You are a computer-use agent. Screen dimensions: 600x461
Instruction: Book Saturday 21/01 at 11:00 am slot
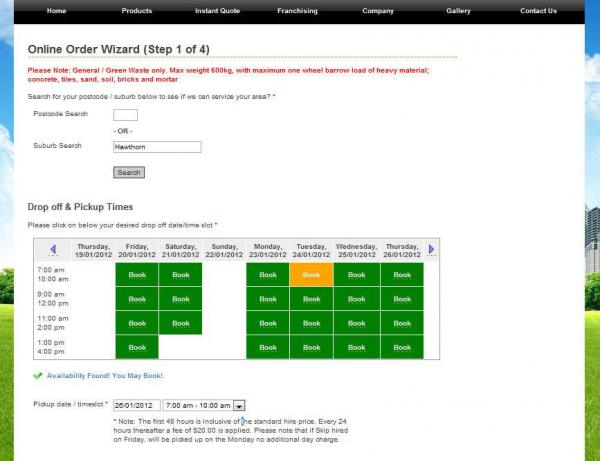click(181, 323)
